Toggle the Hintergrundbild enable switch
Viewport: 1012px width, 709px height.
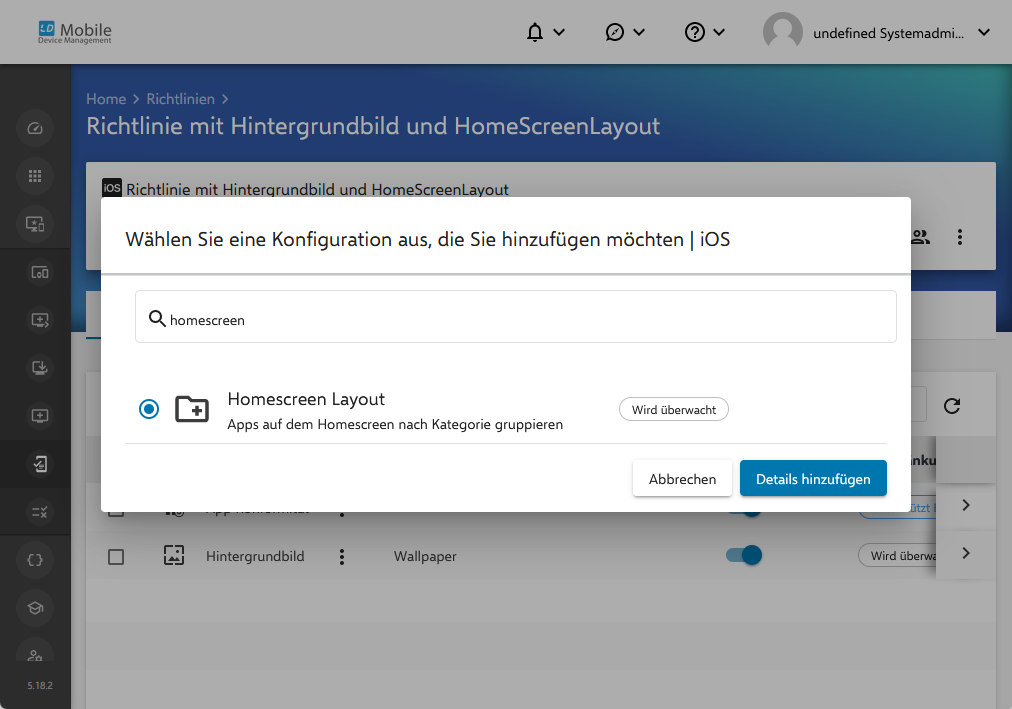pyautogui.click(x=744, y=555)
